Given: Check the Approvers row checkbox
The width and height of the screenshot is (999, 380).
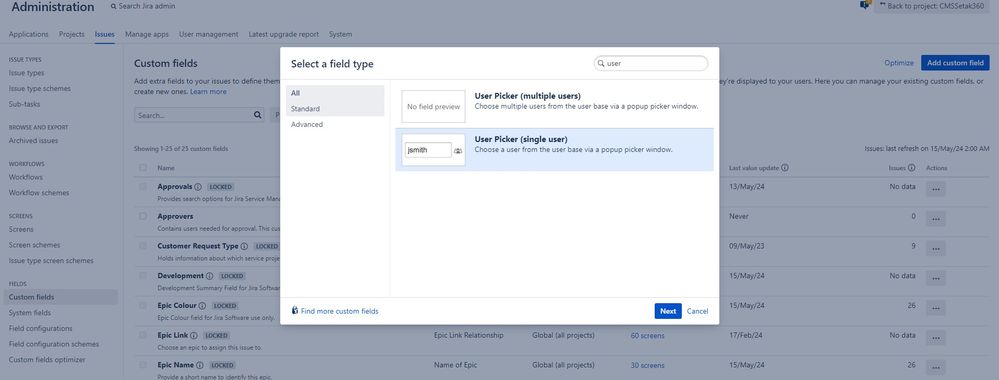Looking at the screenshot, I should [143, 216].
